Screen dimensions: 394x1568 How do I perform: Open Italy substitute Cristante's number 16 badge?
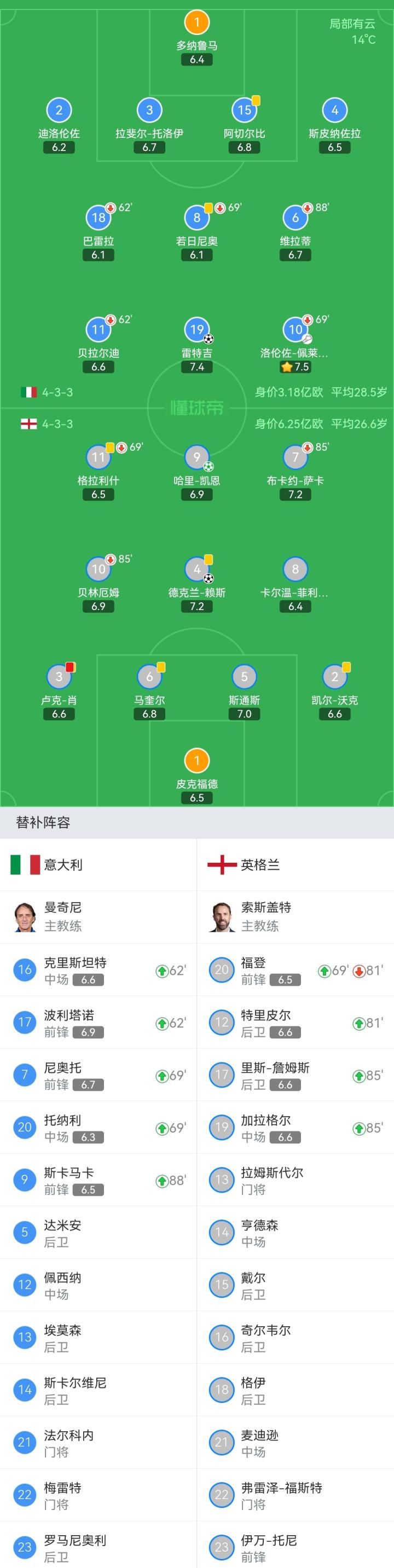click(25, 969)
